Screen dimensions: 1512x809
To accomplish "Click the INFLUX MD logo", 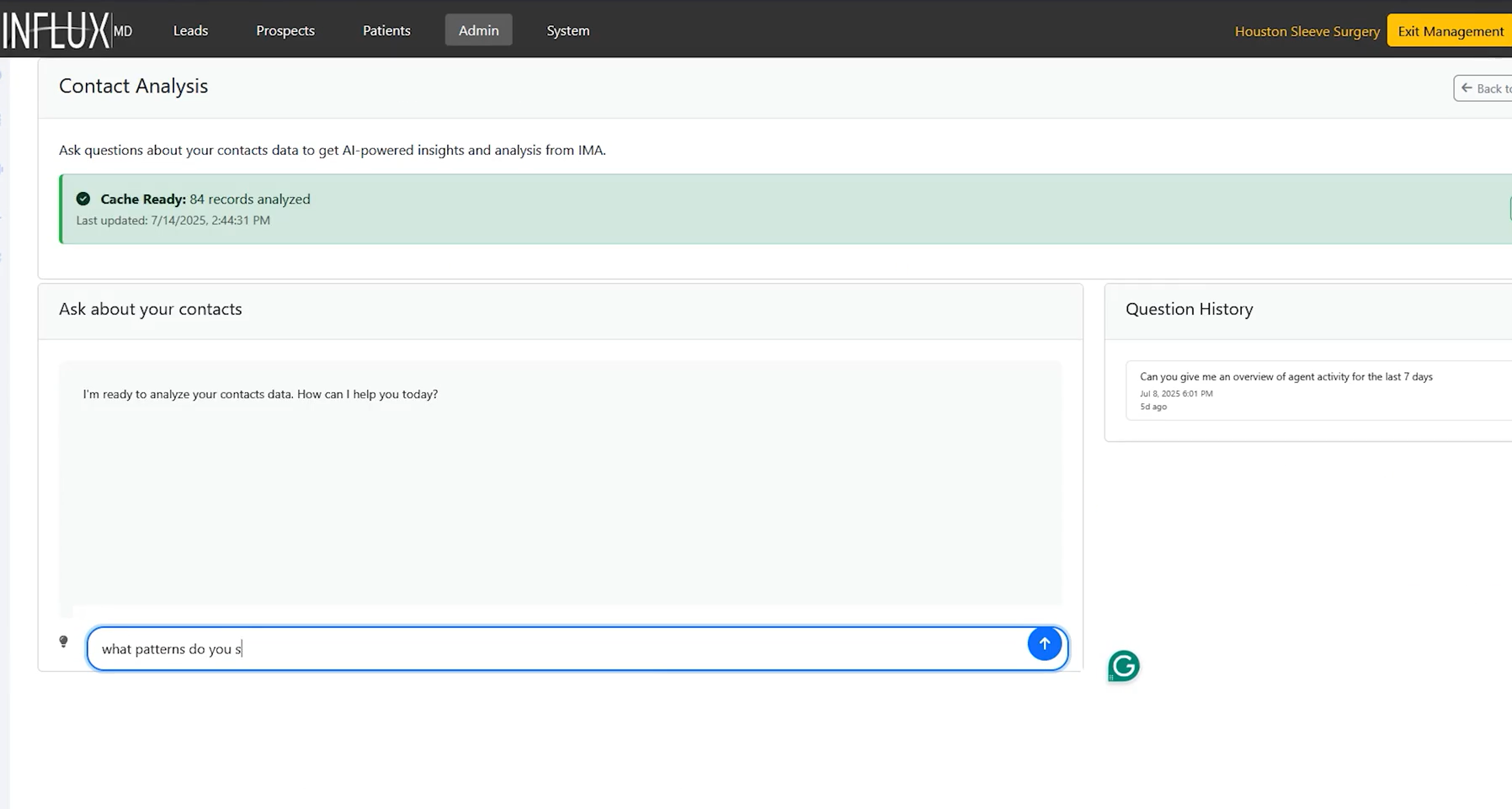I will click(x=67, y=28).
